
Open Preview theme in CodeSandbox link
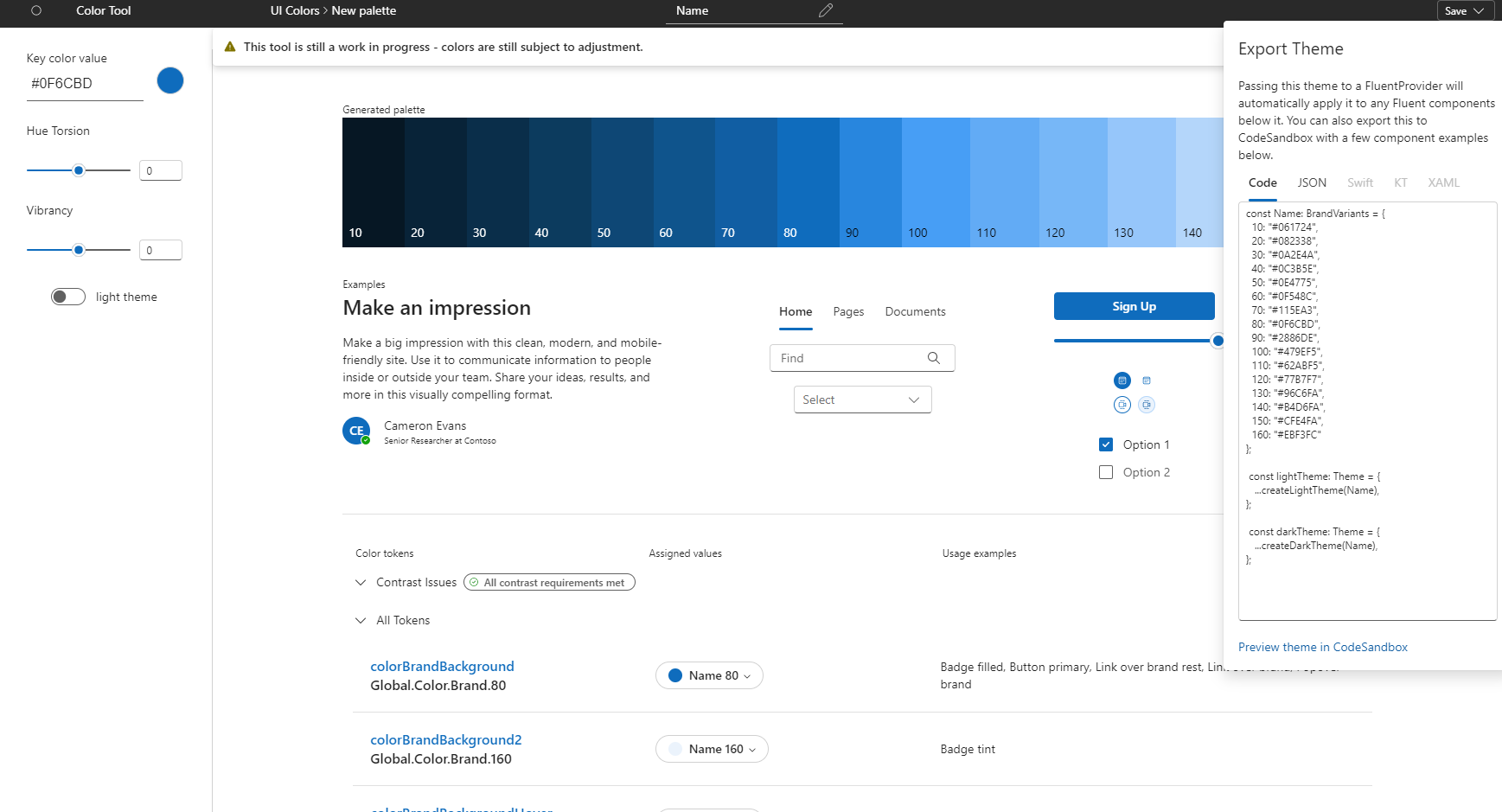[1322, 647]
